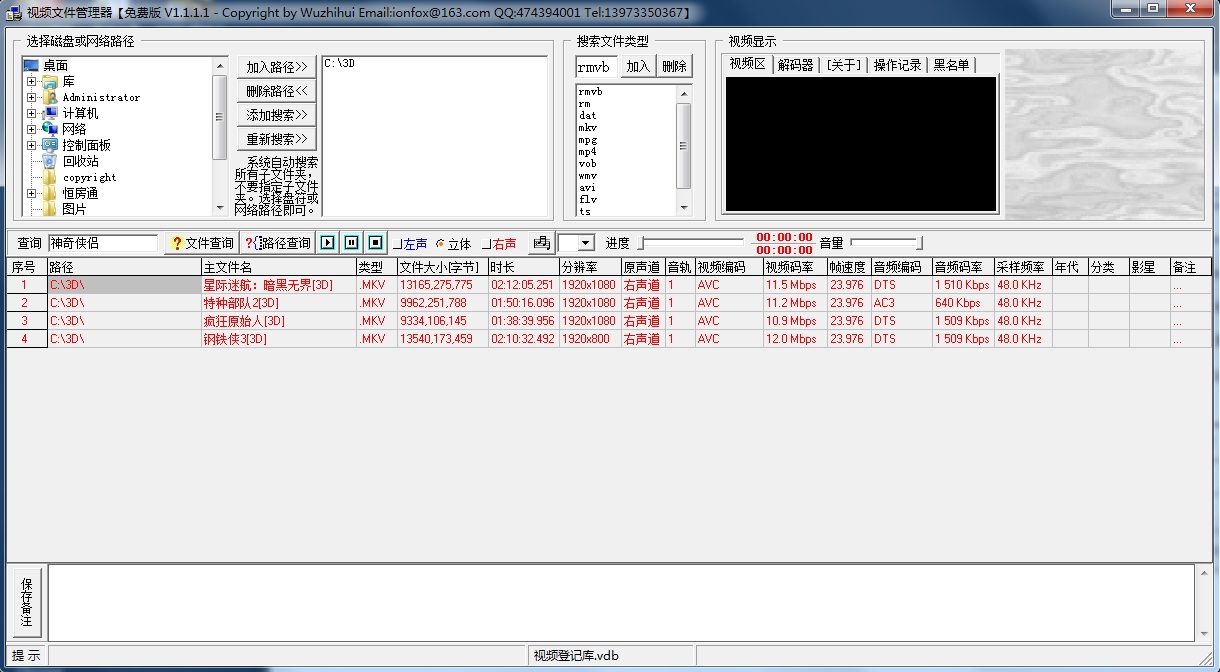Click the 删除路径<< button
Image resolution: width=1220 pixels, height=672 pixels.
276,91
